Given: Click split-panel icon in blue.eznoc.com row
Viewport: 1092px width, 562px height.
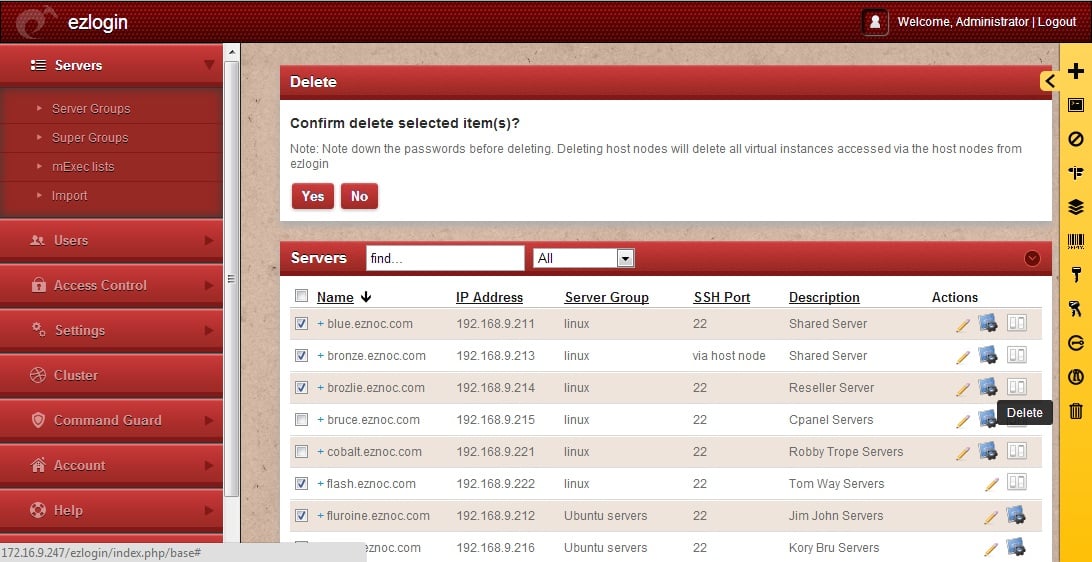Looking at the screenshot, I should (x=1017, y=322).
